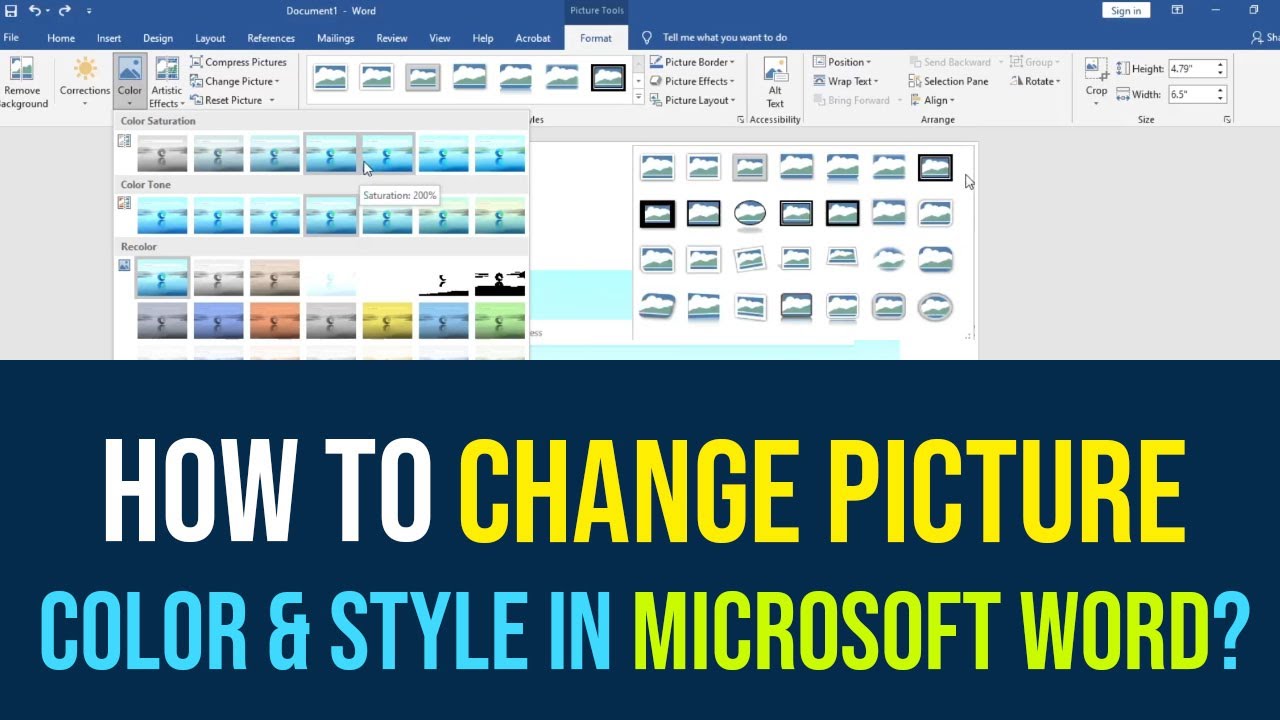Image resolution: width=1280 pixels, height=720 pixels.
Task: Click the Width value field
Action: click(1190, 94)
